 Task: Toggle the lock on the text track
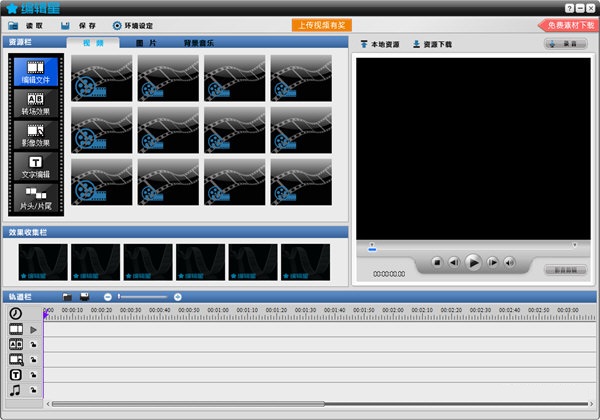click(34, 375)
